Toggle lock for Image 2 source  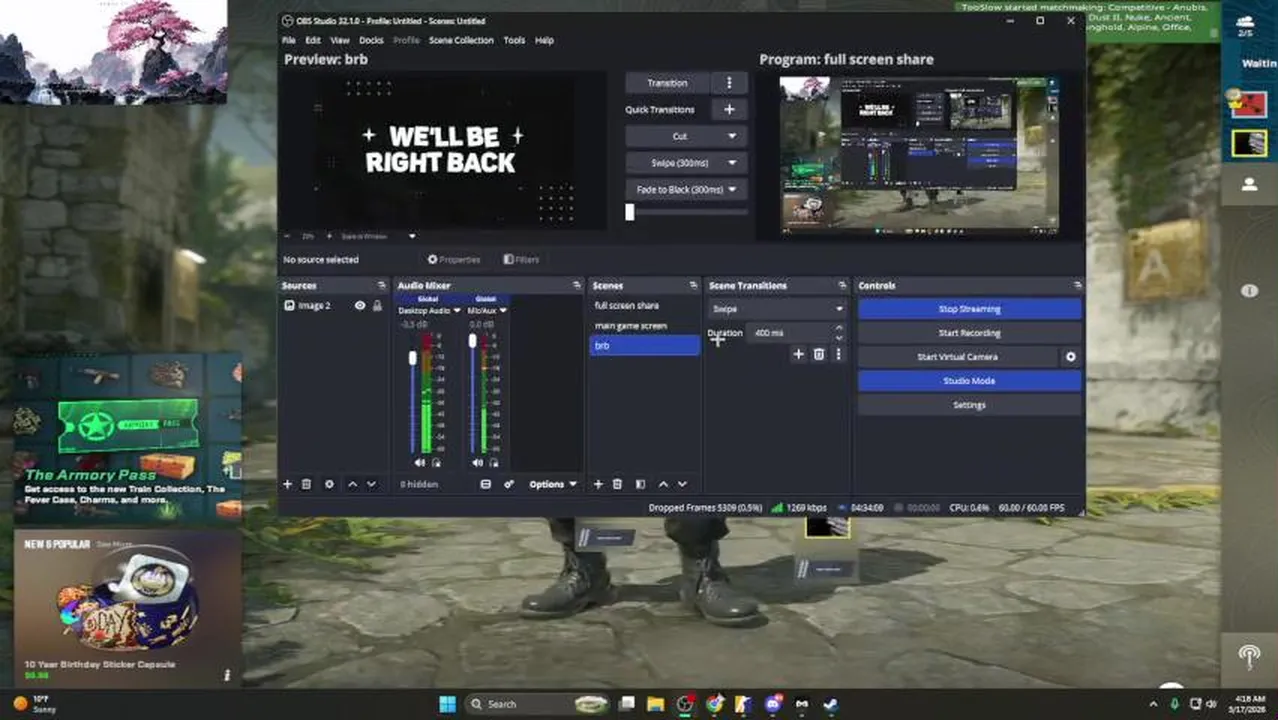click(377, 305)
